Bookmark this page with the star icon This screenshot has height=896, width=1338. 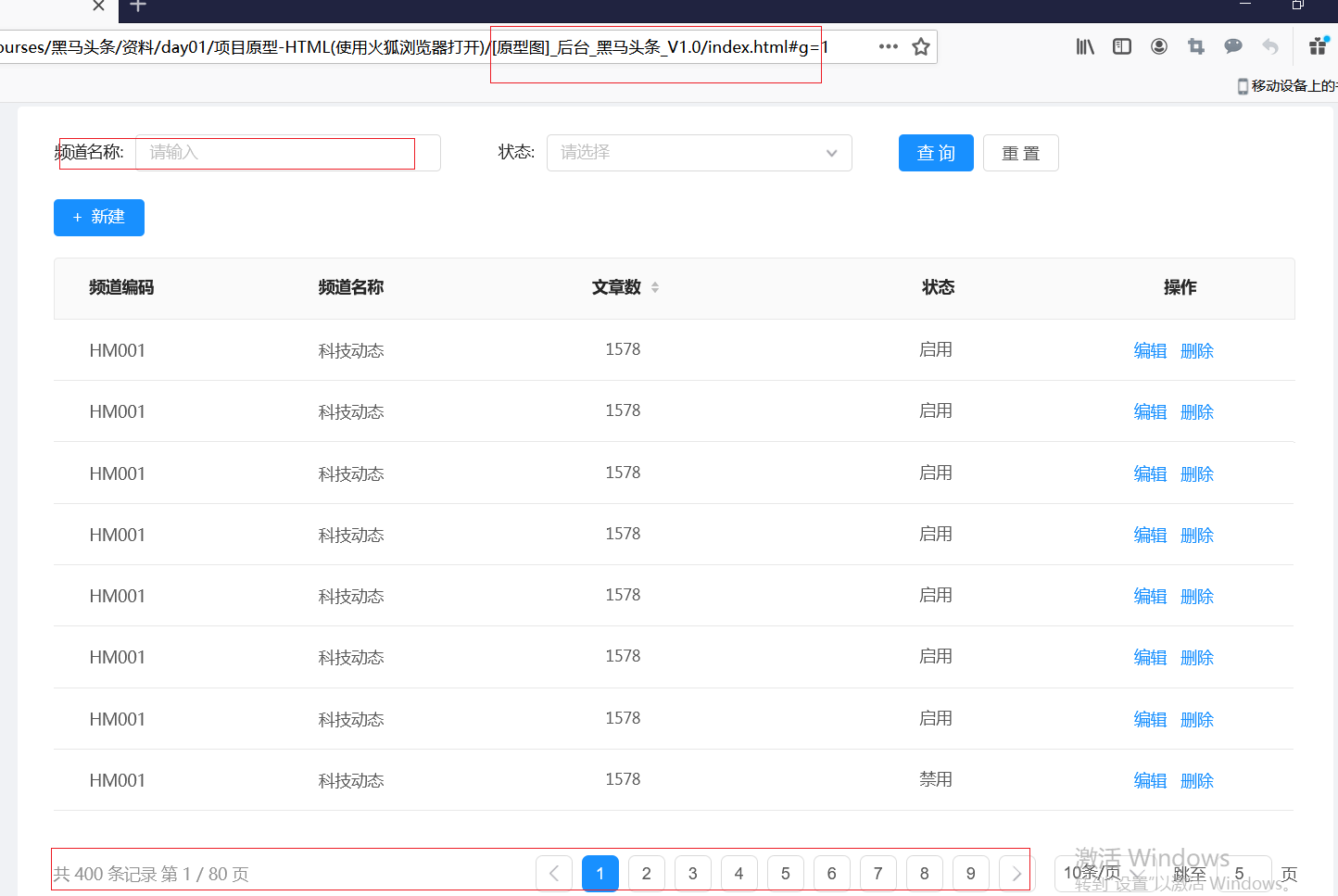[x=920, y=46]
